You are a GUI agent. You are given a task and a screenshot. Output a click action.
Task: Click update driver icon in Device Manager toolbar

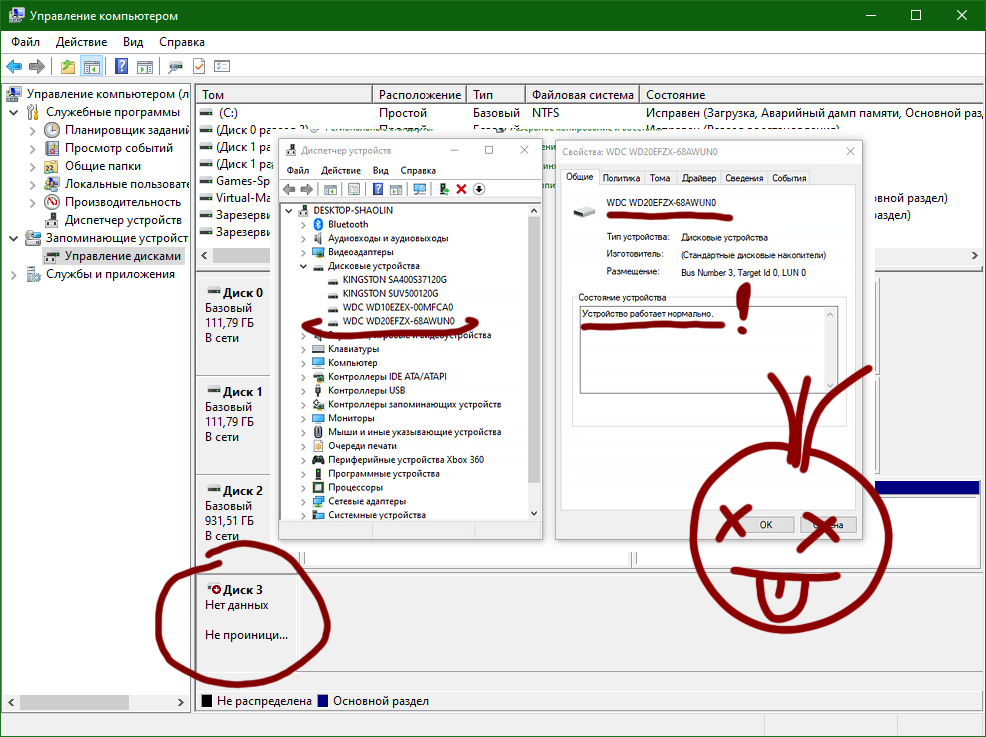[444, 189]
